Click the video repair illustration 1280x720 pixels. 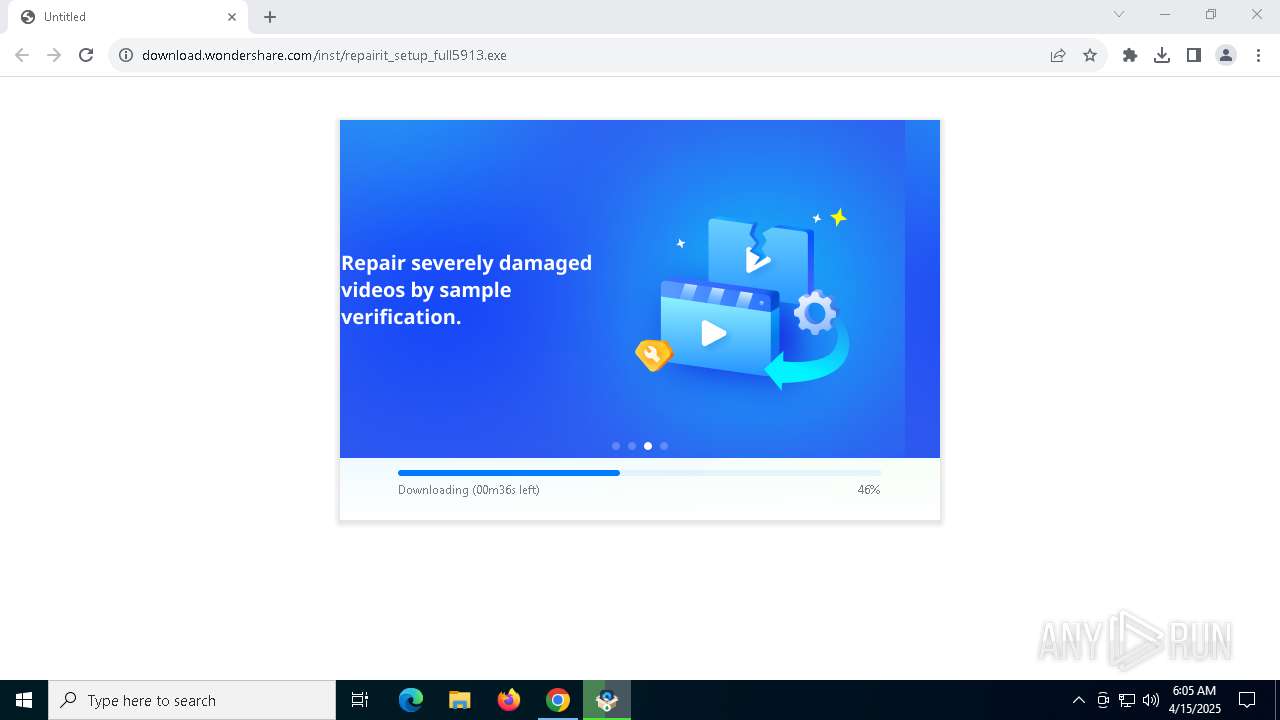tap(743, 298)
